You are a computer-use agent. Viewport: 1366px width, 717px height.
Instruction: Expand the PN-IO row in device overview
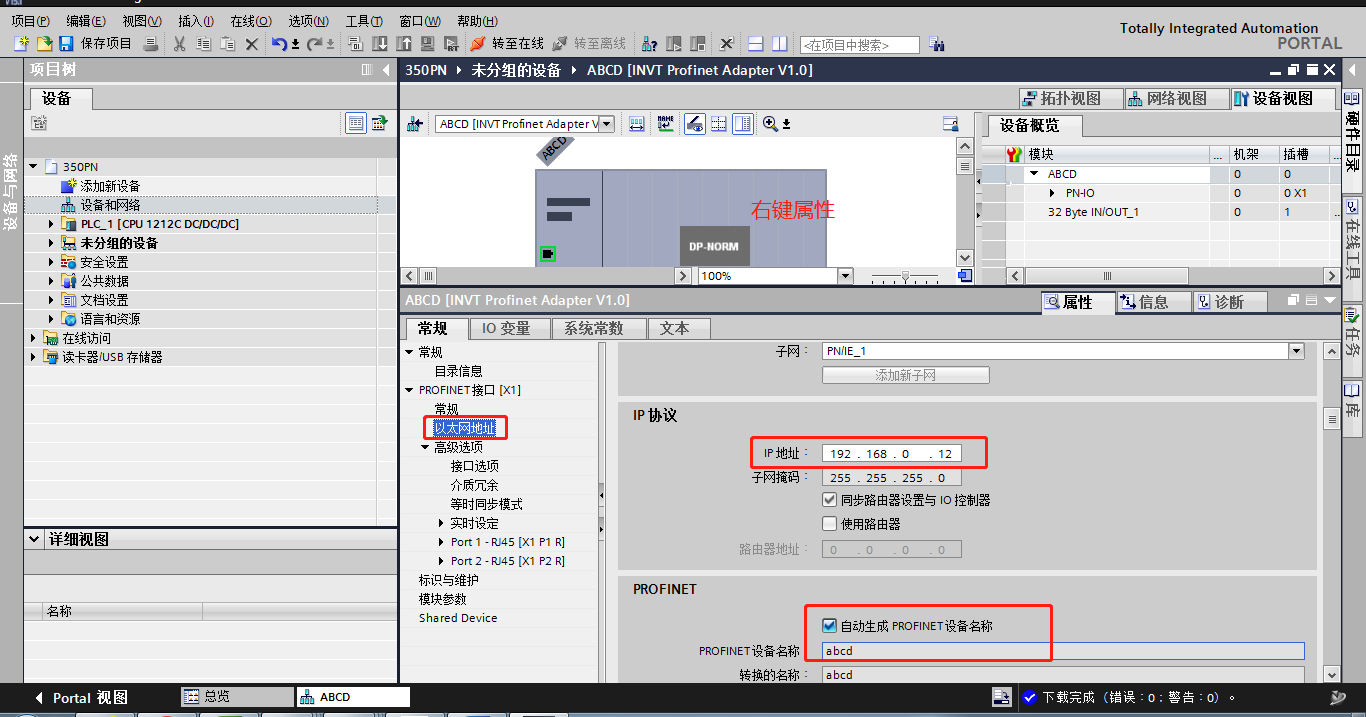coord(1053,193)
